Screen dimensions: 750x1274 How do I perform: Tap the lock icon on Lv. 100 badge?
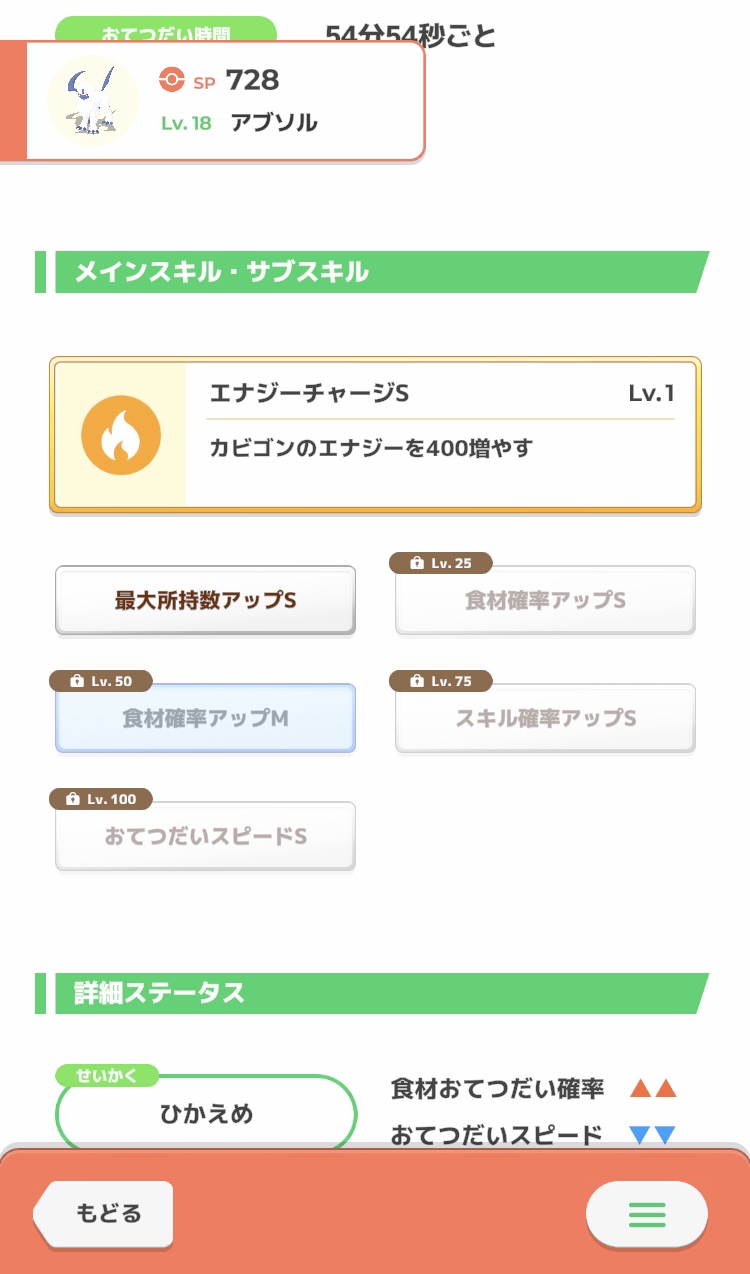point(73,800)
